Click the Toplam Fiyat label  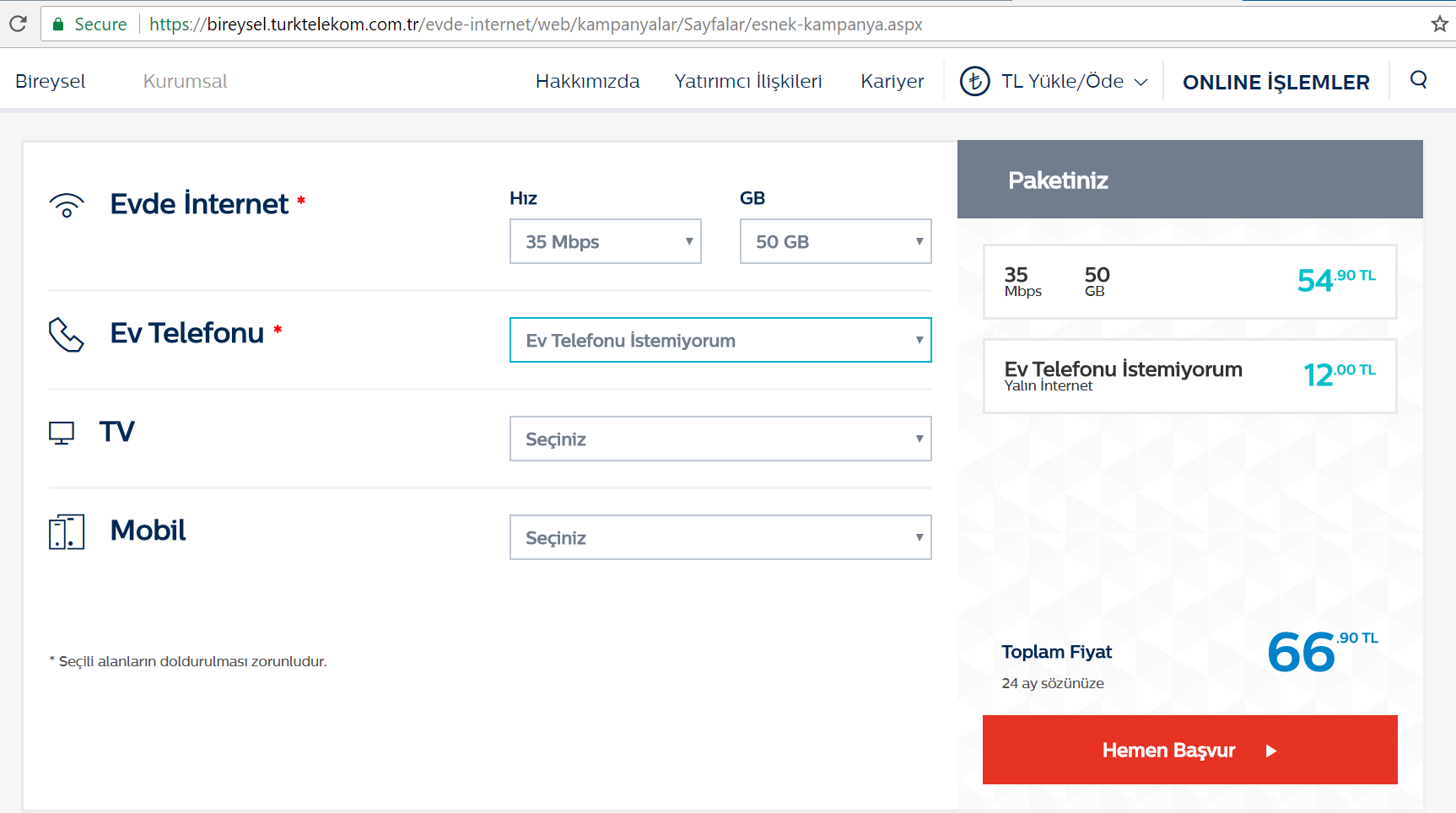[x=1056, y=652]
